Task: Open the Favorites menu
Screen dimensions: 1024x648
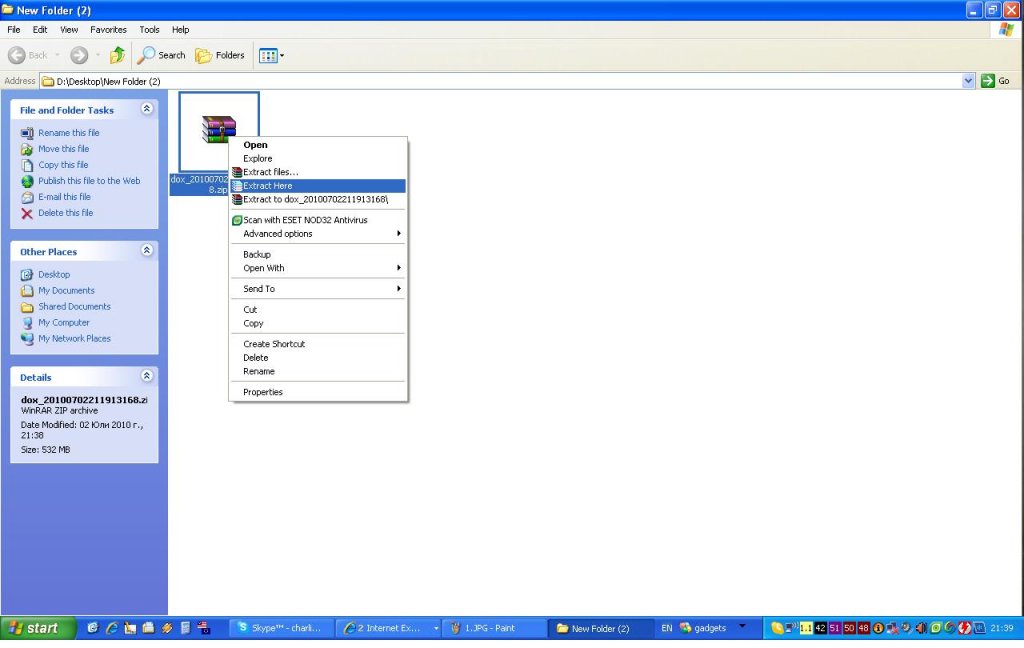Action: tap(108, 29)
